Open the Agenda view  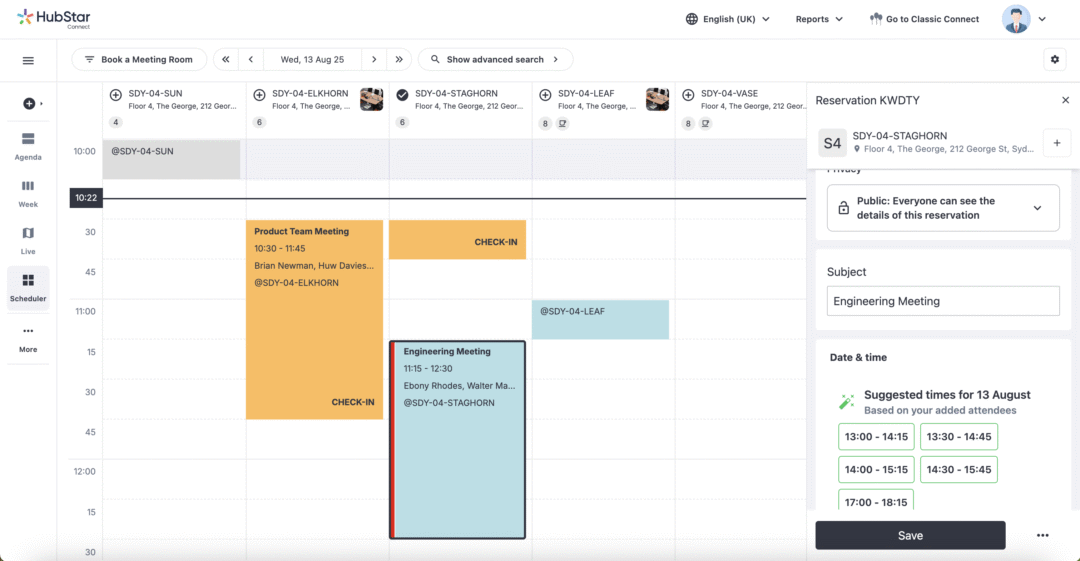point(28,147)
